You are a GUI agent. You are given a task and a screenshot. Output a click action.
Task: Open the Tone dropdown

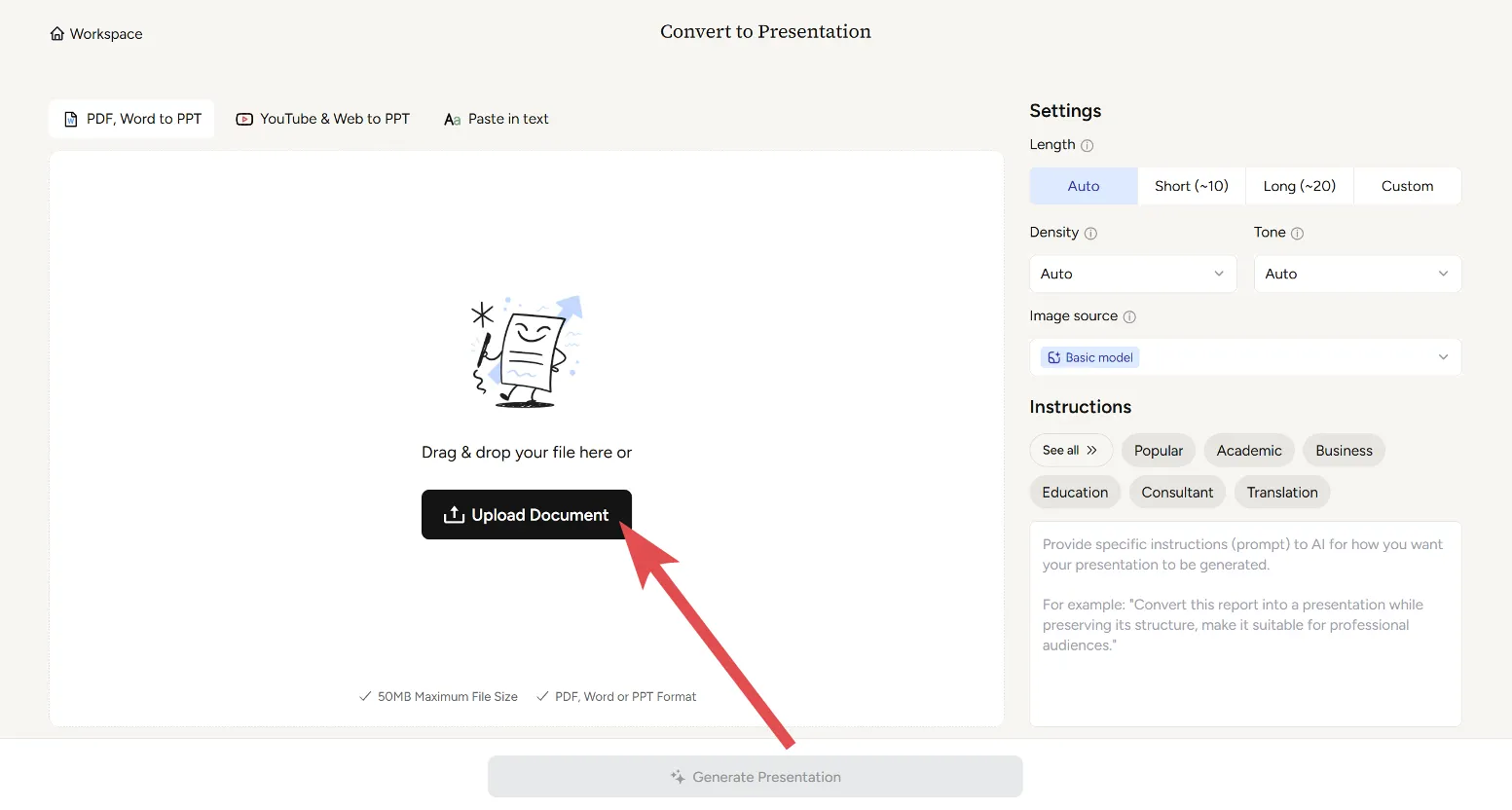tap(1356, 275)
